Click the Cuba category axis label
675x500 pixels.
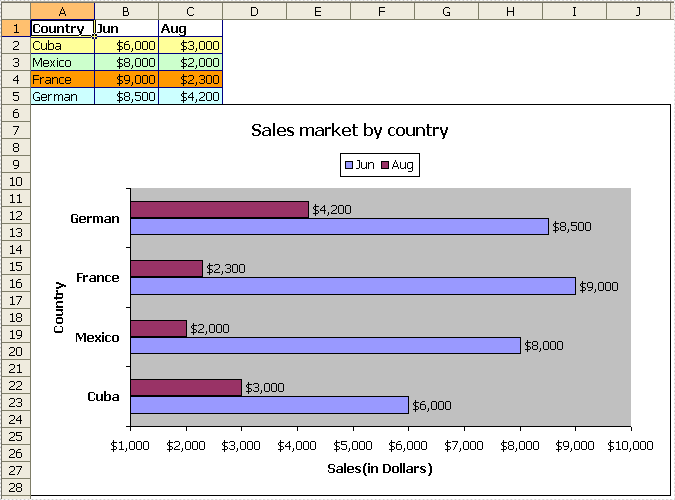pyautogui.click(x=103, y=397)
